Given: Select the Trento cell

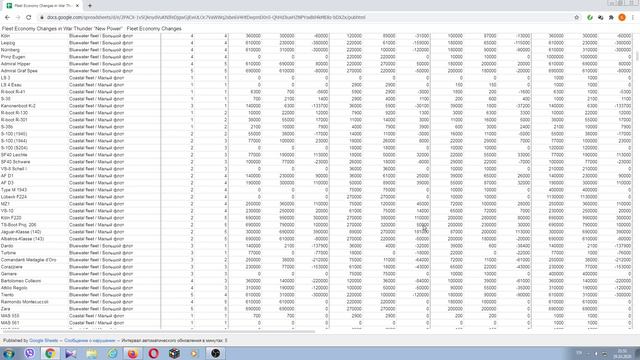Looking at the screenshot, I should click(34, 295).
